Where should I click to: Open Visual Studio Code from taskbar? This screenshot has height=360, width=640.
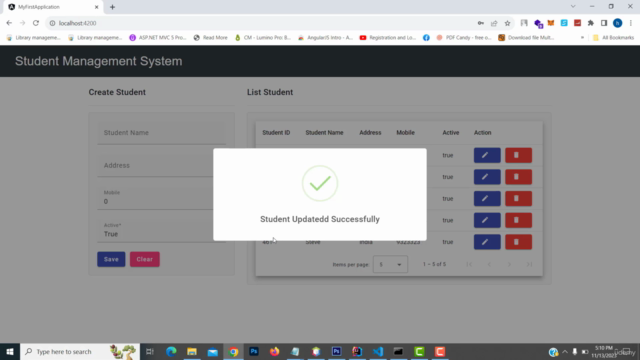coord(378,351)
